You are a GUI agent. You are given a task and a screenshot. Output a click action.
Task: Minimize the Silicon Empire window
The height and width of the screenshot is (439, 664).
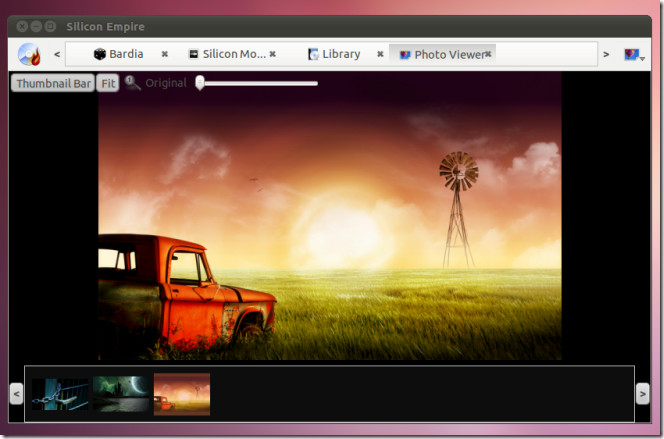(x=36, y=27)
